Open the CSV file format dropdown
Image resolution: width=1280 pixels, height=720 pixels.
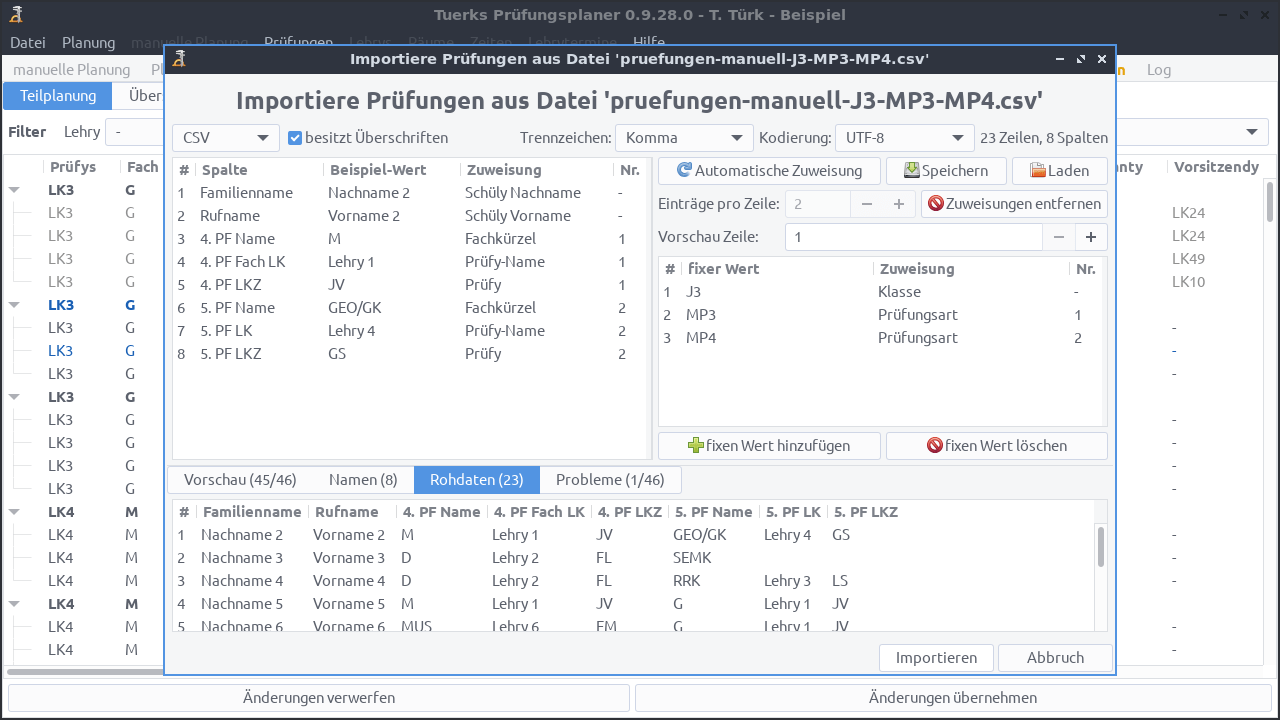coord(225,138)
